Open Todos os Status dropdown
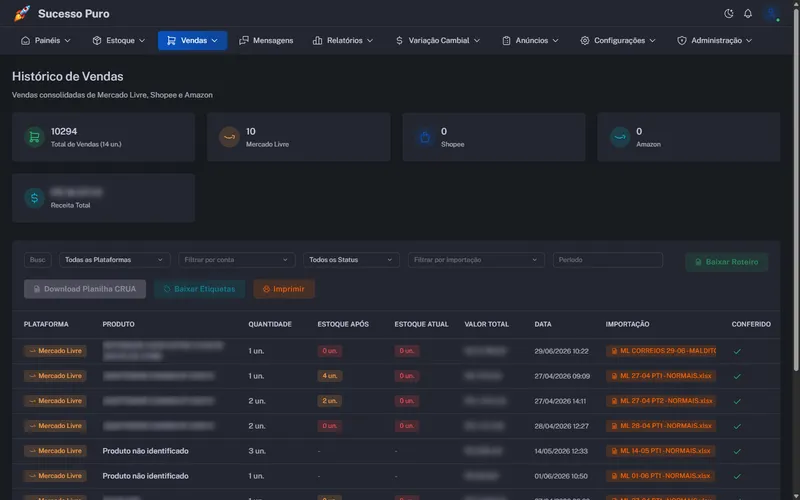This screenshot has height=500, width=800. [x=351, y=260]
